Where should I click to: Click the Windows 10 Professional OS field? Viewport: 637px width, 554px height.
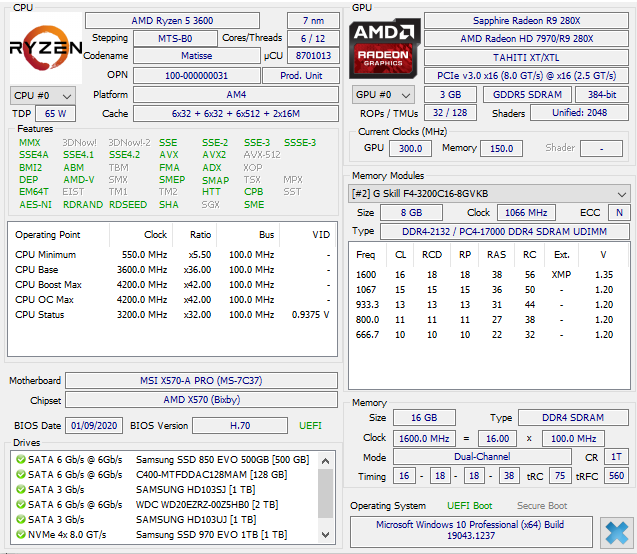click(471, 530)
